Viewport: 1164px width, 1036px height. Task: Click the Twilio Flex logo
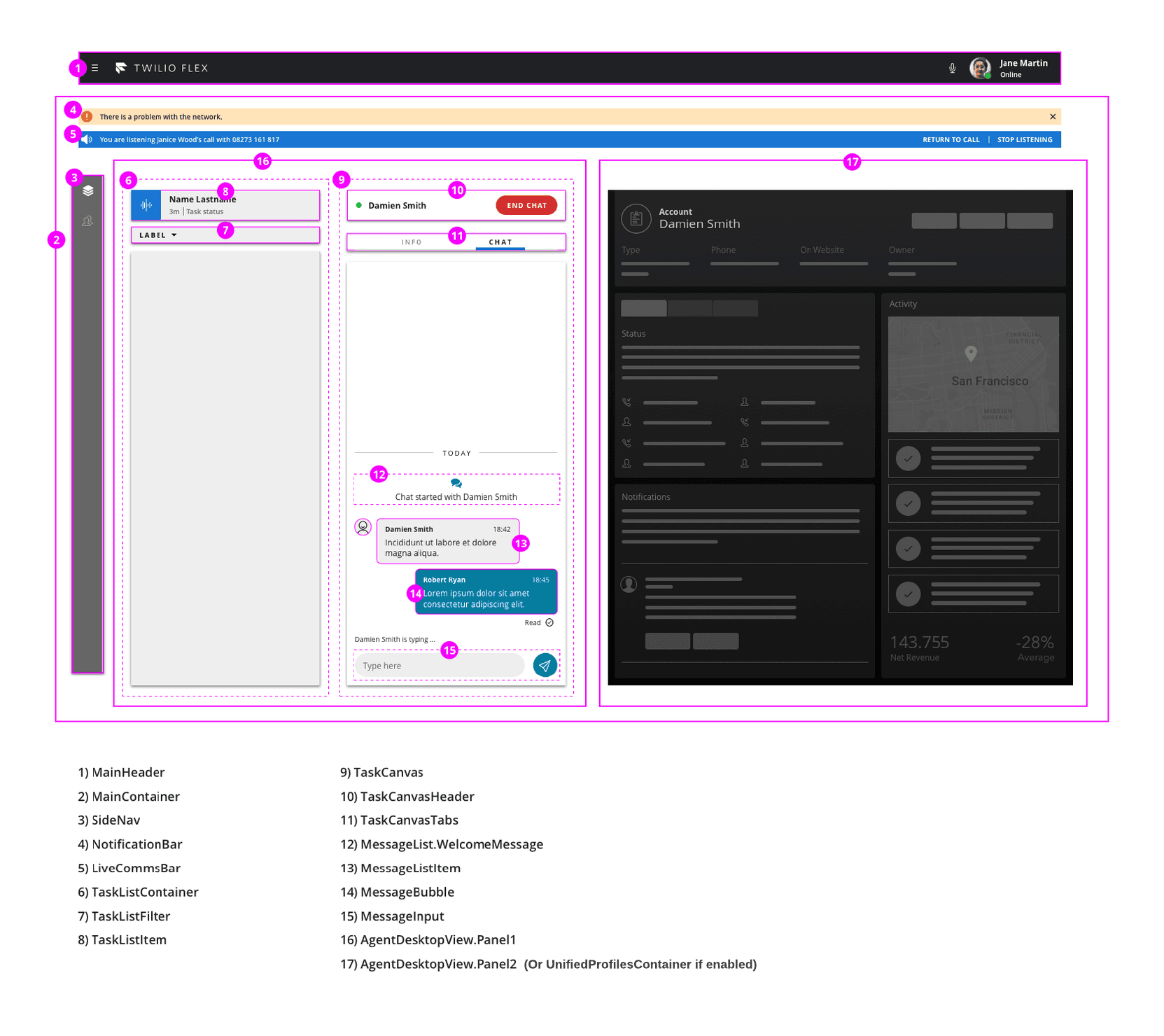pos(121,68)
